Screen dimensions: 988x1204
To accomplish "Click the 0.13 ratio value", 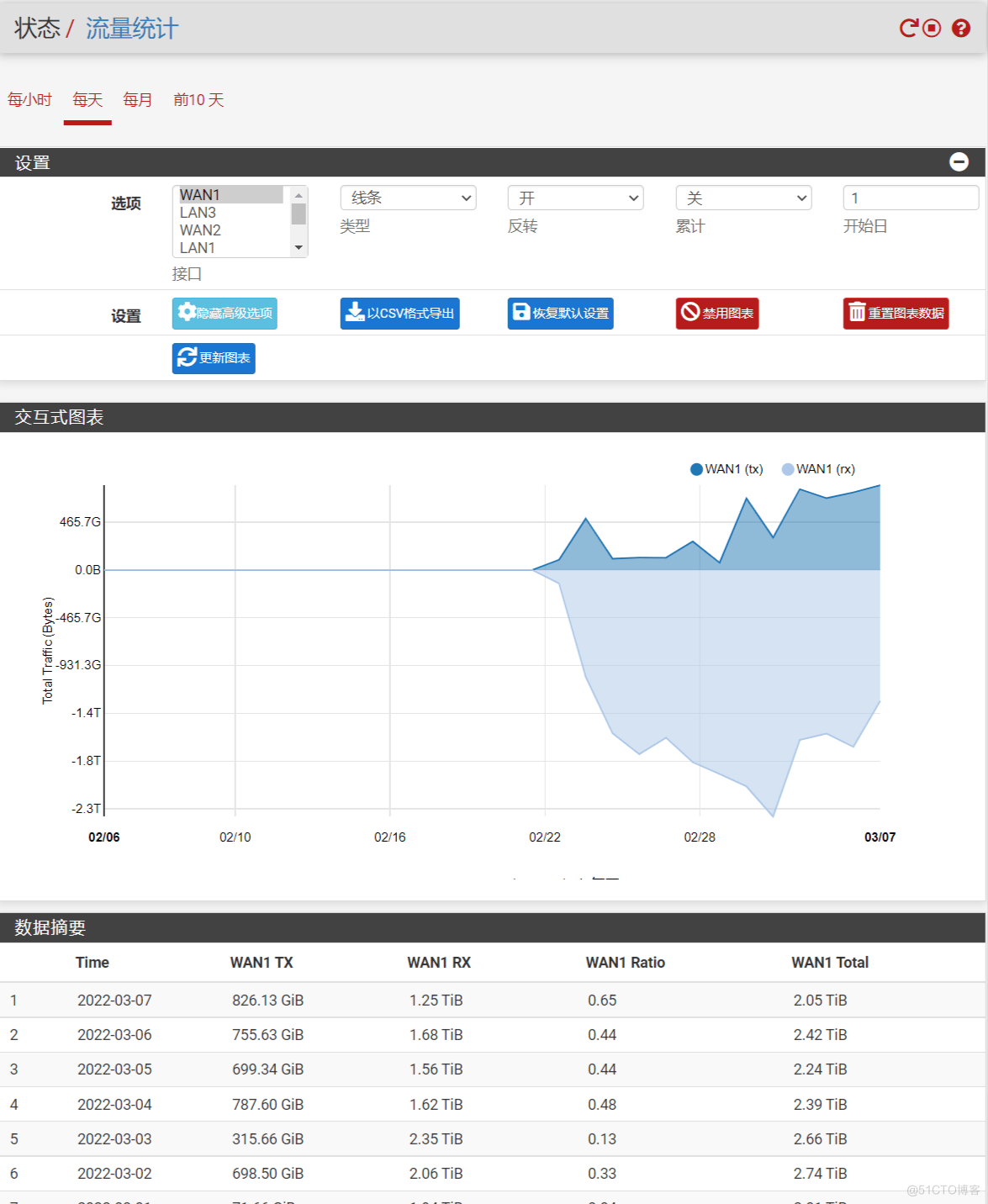I will click(602, 1139).
